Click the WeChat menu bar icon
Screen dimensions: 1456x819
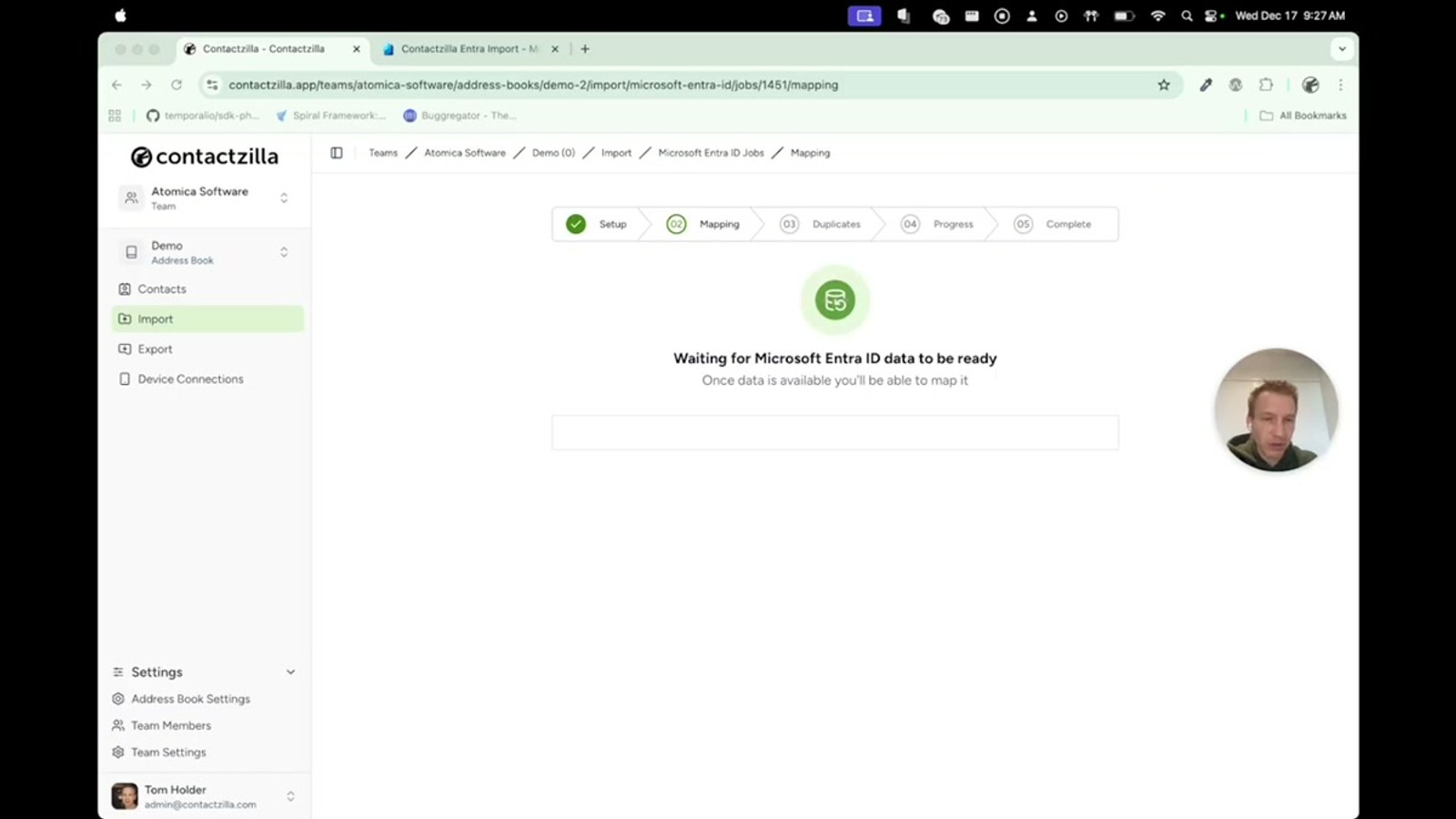[941, 15]
